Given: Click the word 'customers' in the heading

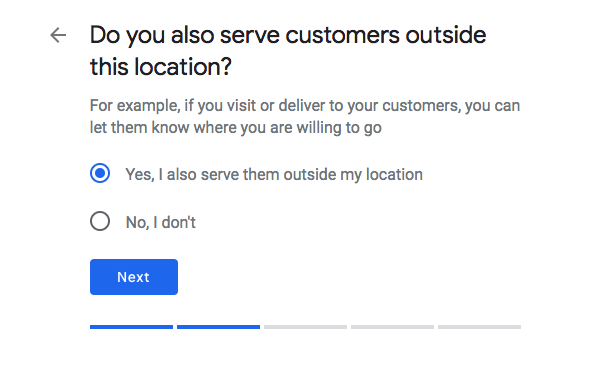Looking at the screenshot, I should point(342,35).
